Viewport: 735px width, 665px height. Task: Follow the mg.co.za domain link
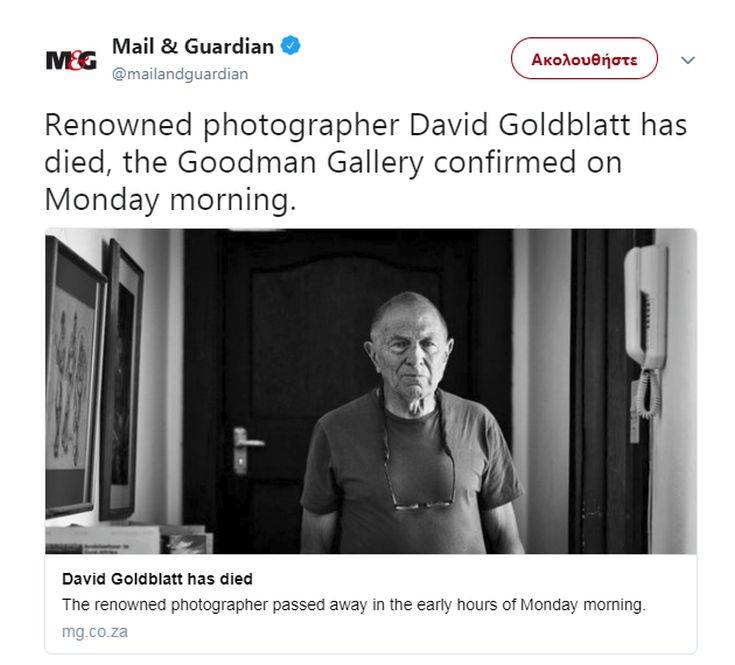(x=95, y=631)
